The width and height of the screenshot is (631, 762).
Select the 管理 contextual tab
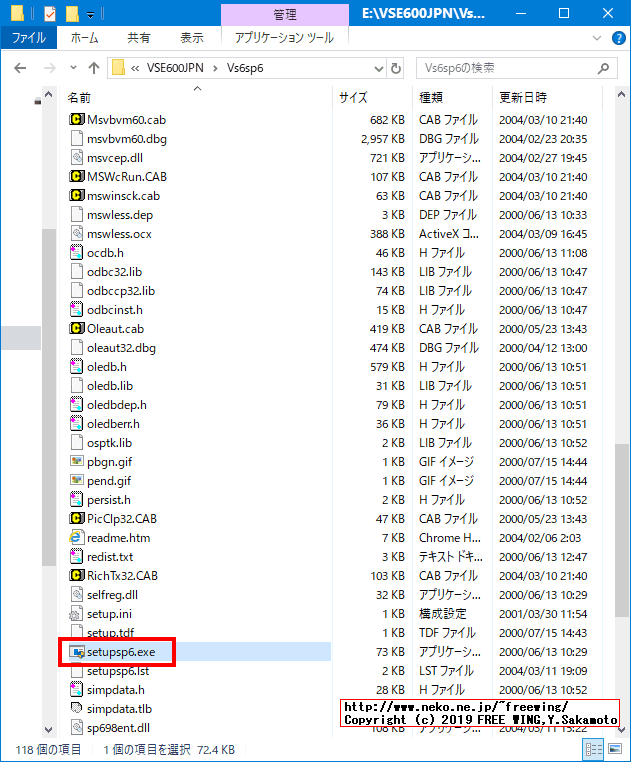(285, 15)
